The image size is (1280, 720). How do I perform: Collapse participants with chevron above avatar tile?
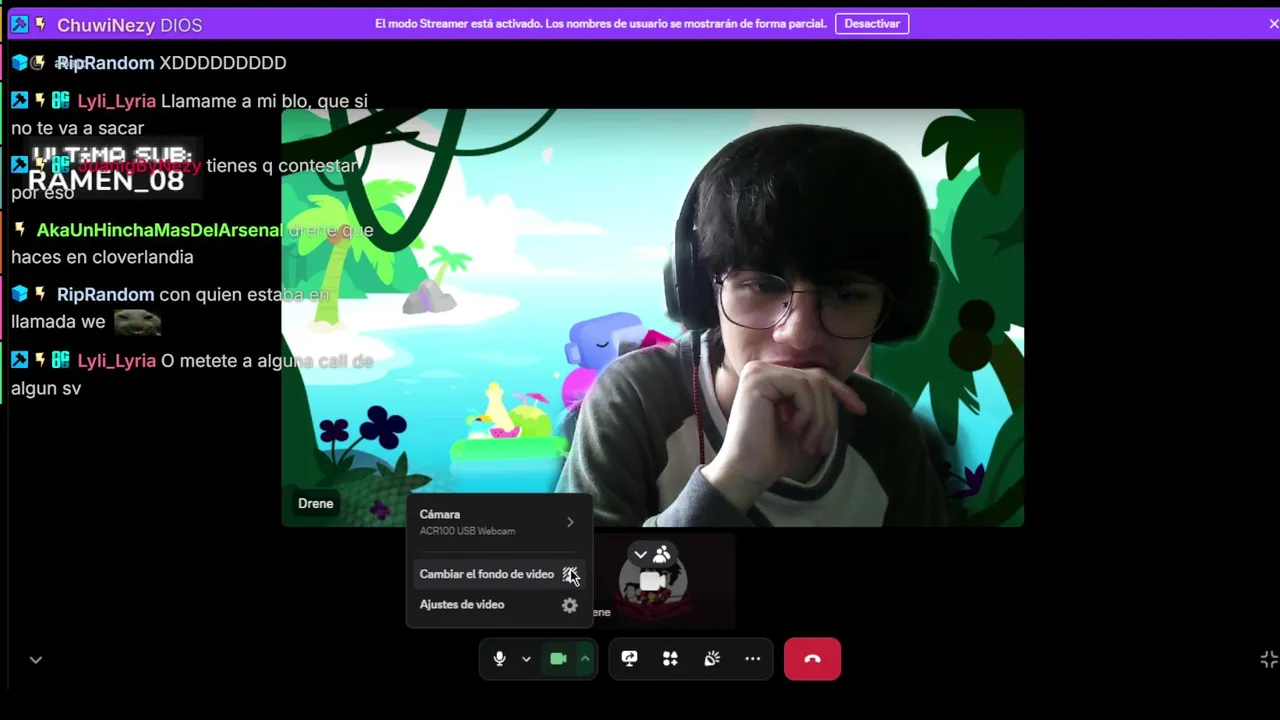pyautogui.click(x=640, y=554)
